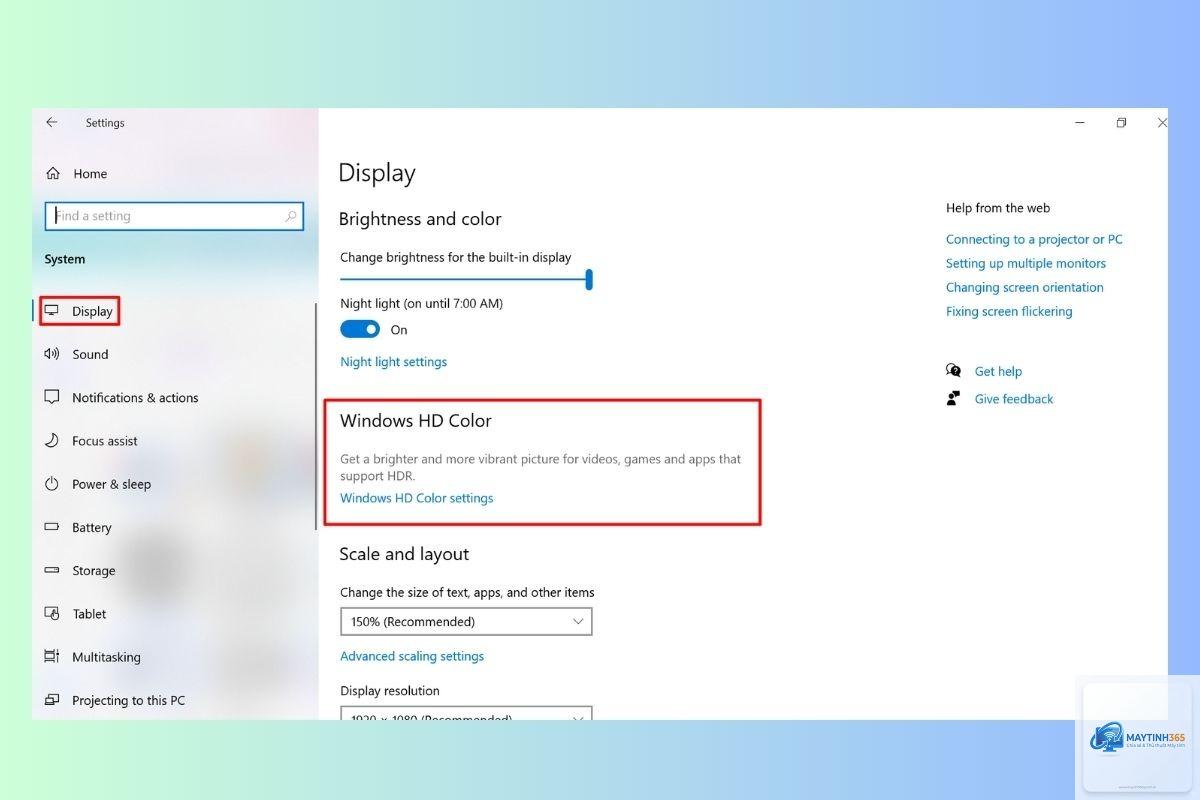Open Connecting to a projector or PC

[x=1034, y=239]
